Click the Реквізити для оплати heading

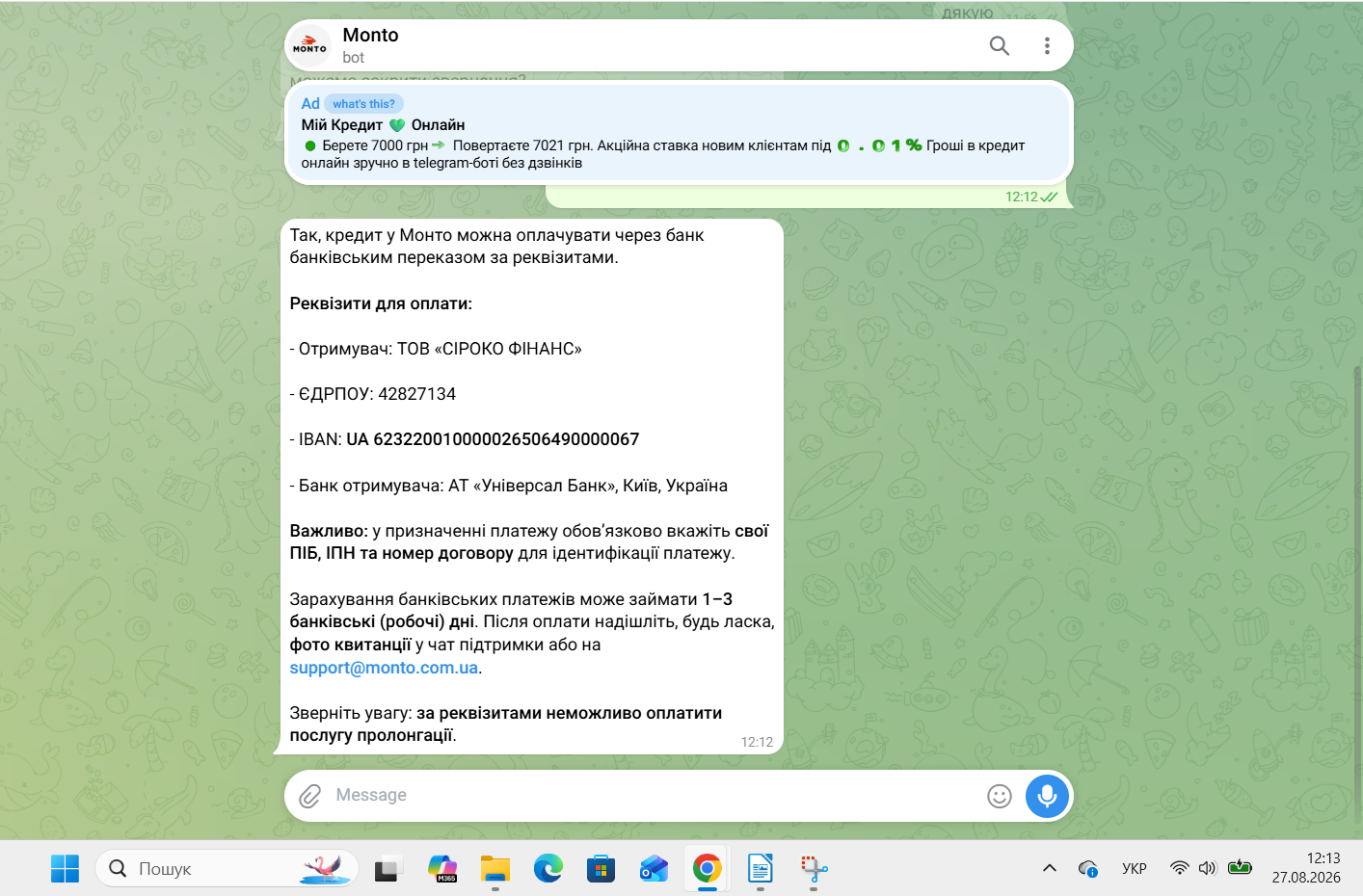click(x=381, y=303)
